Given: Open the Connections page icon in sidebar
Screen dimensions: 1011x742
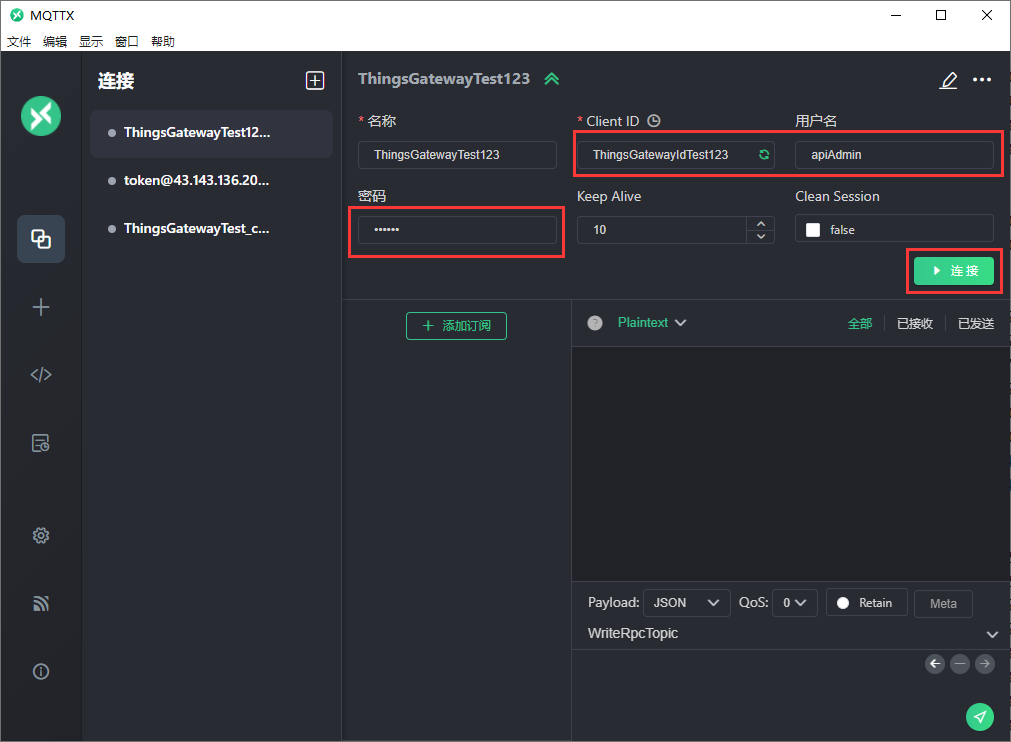Looking at the screenshot, I should [41, 239].
